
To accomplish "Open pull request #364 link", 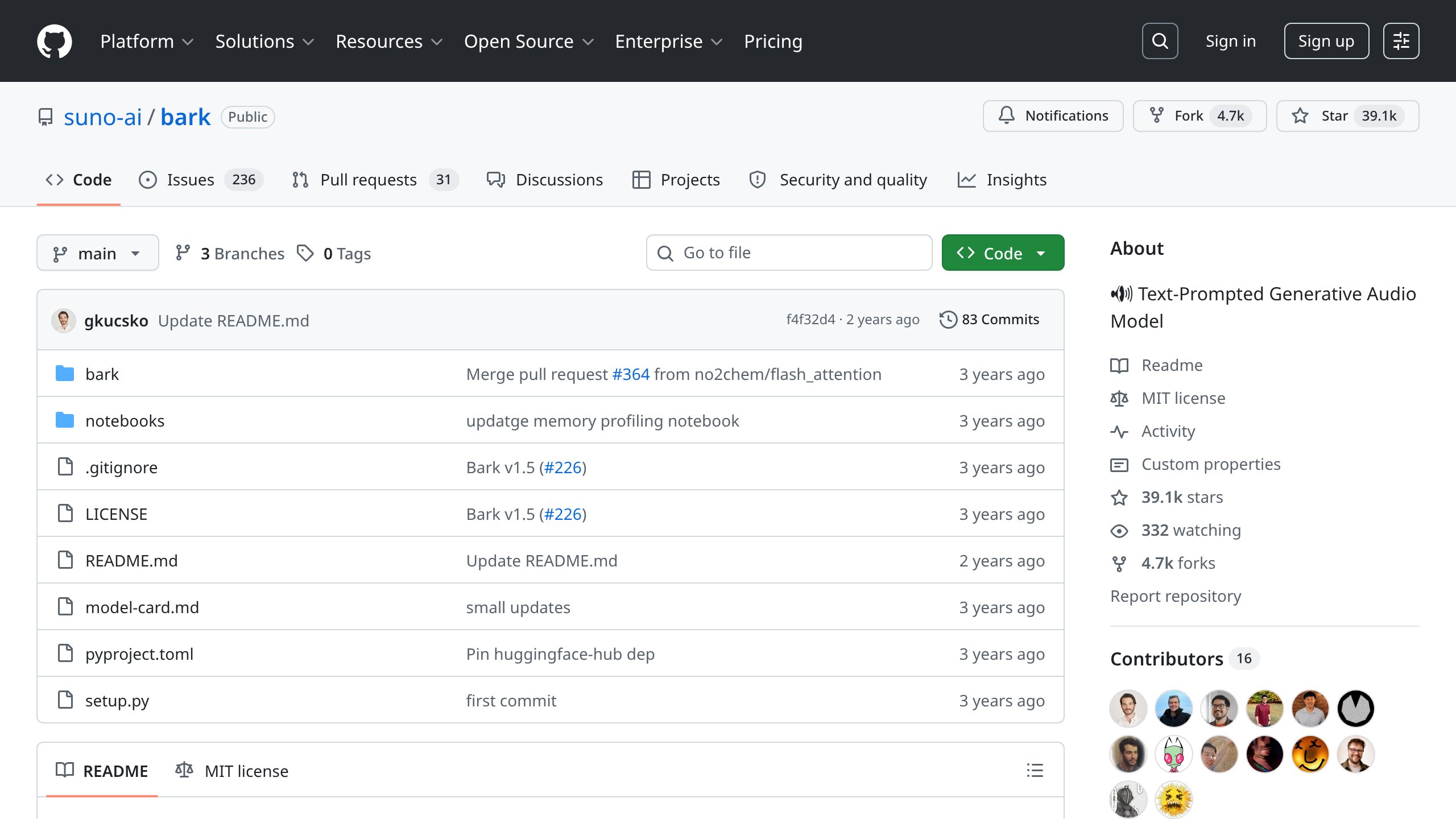I will (631, 374).
